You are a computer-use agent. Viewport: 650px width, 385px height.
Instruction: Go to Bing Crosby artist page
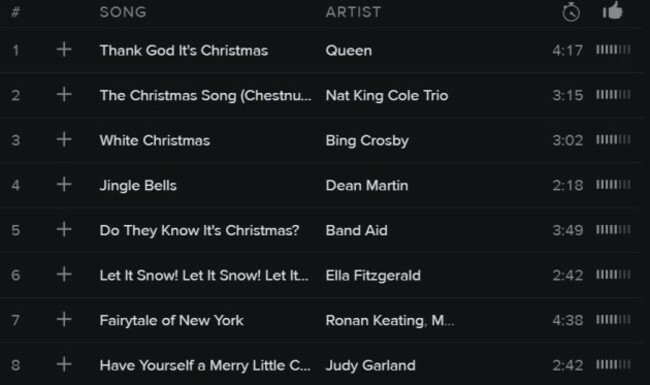point(367,140)
